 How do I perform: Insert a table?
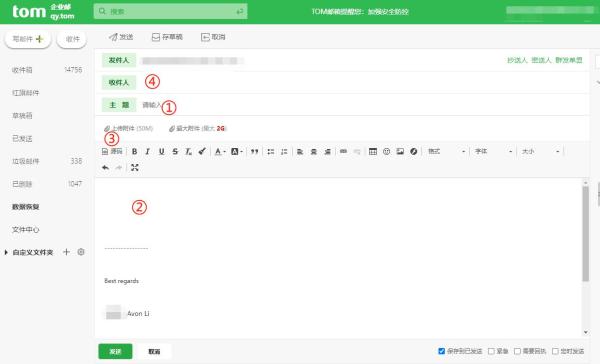[x=373, y=152]
